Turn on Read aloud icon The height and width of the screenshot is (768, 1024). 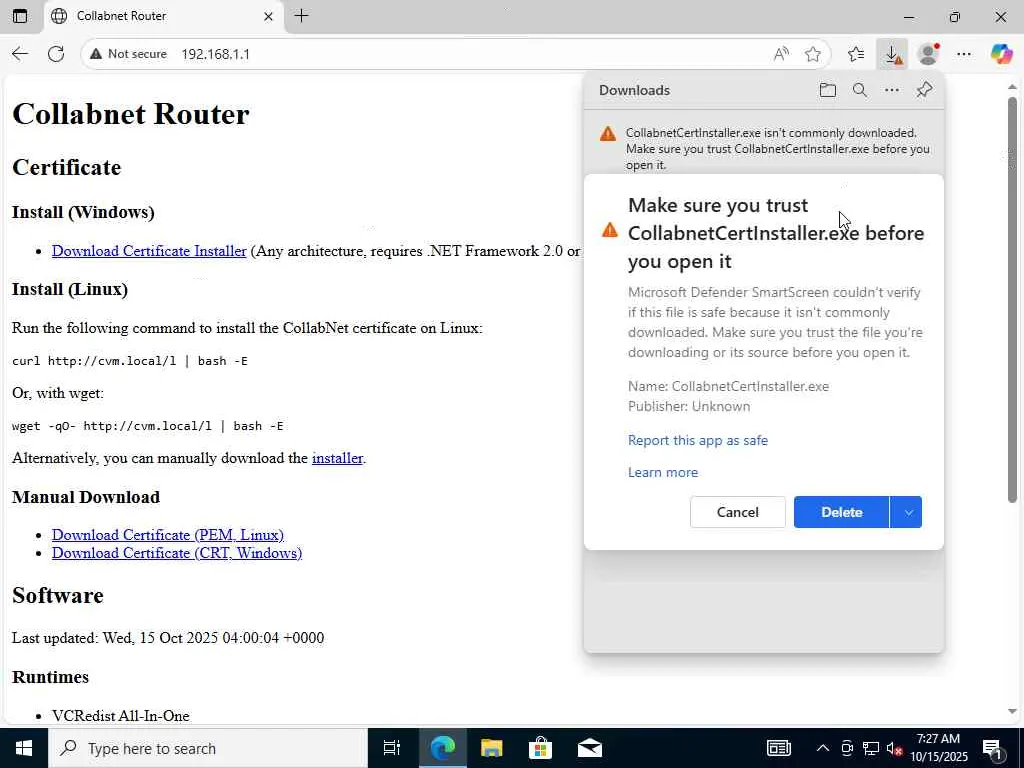click(x=781, y=54)
